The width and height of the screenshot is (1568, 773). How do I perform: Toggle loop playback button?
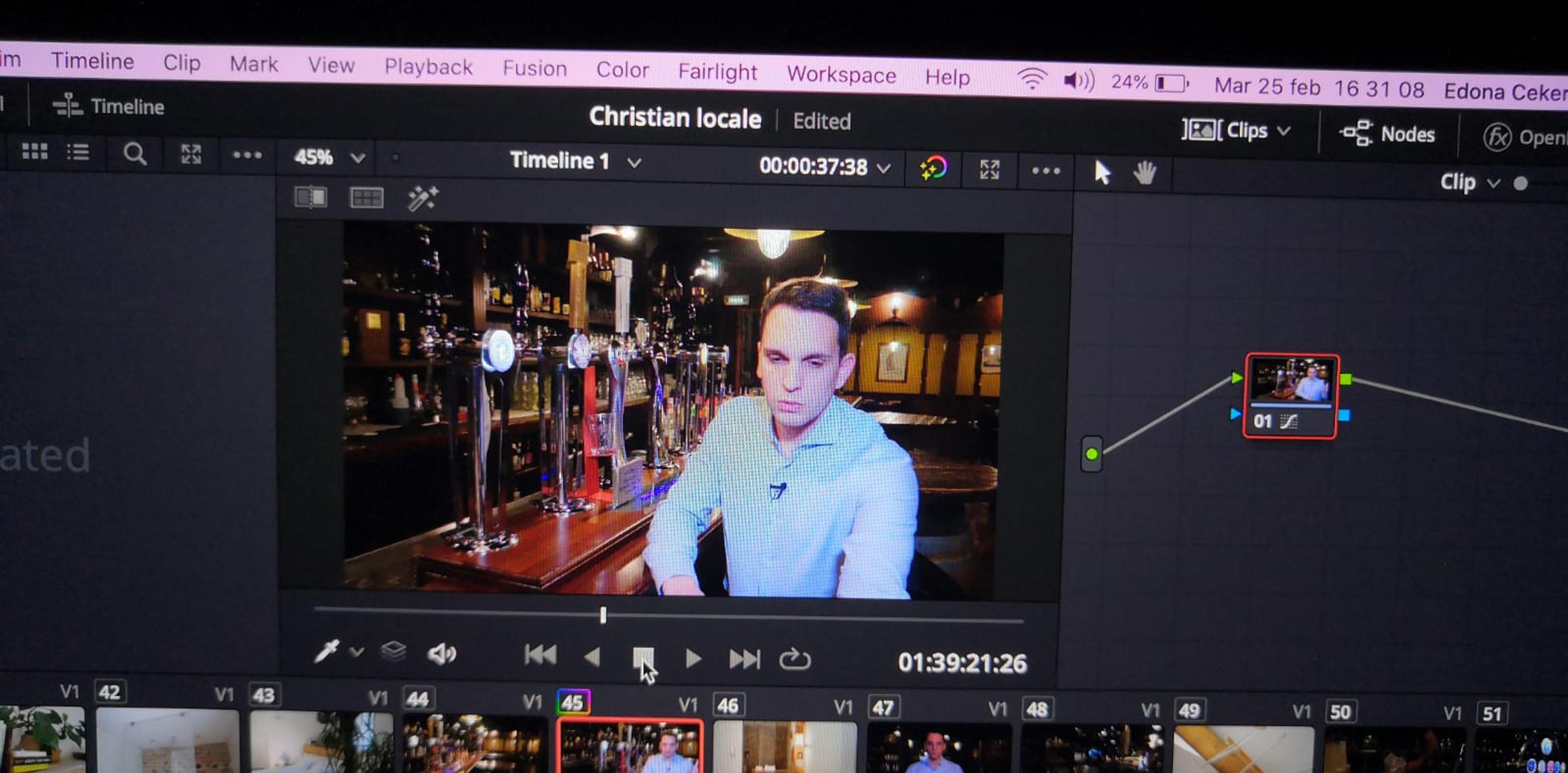pyautogui.click(x=794, y=660)
